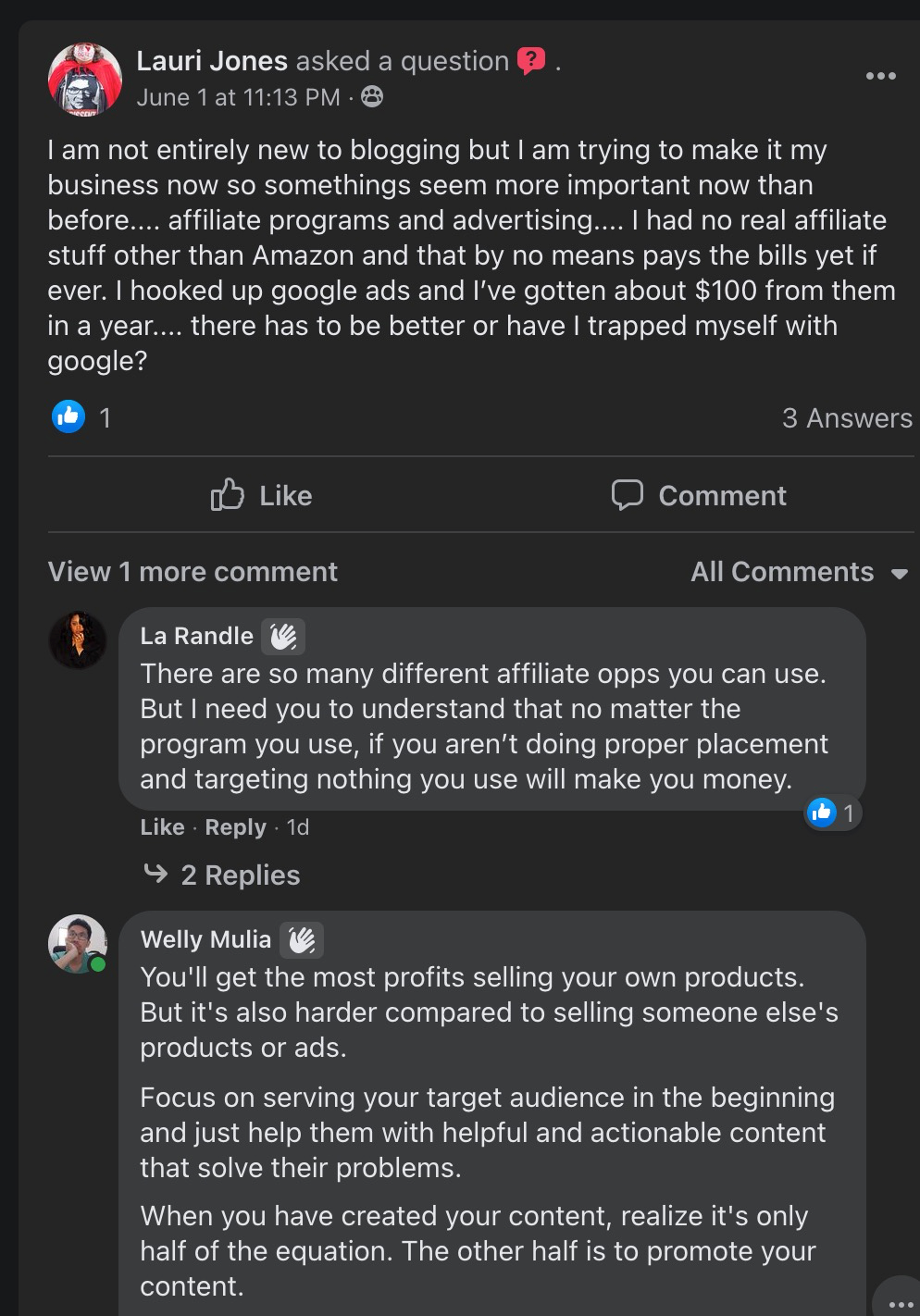
Task: Click the group privacy icon beside timestamp
Action: point(372,96)
